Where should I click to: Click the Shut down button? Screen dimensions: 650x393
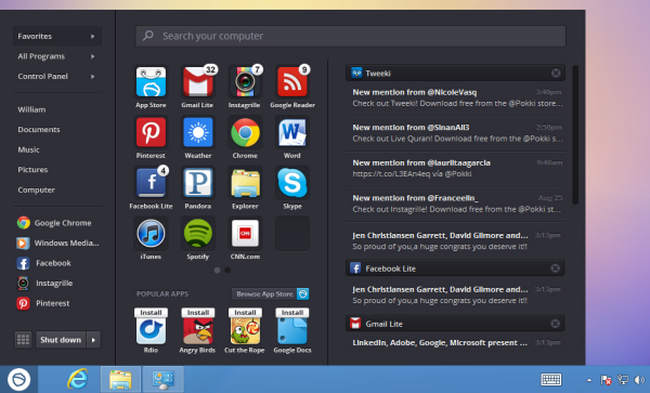point(61,340)
